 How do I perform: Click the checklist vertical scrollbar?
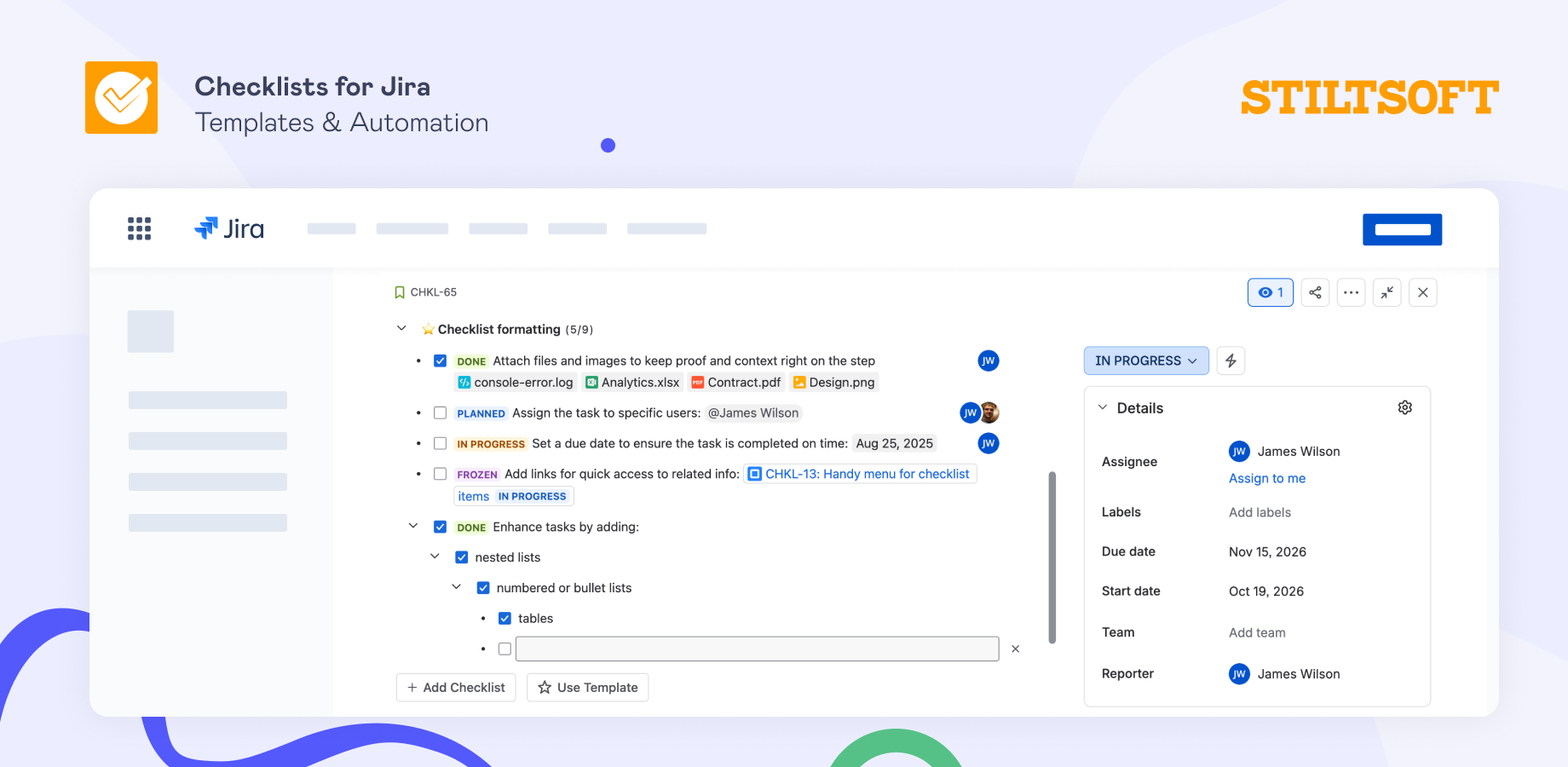coord(1052,557)
